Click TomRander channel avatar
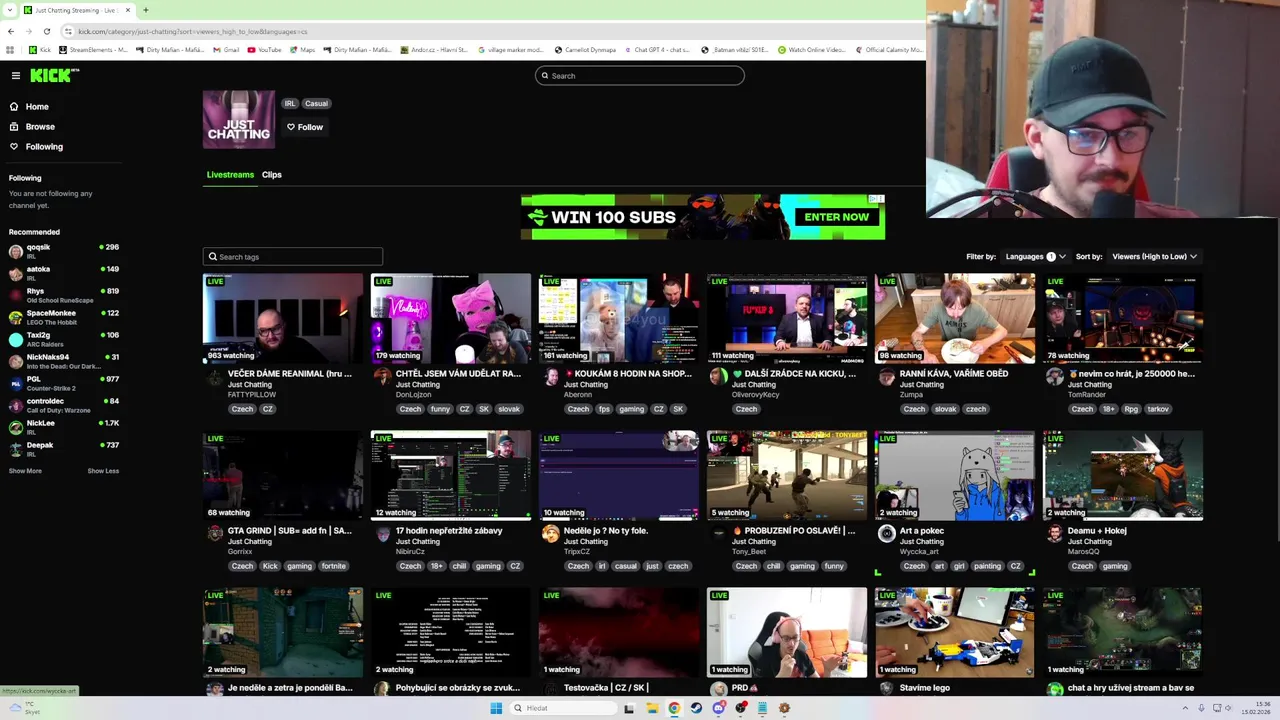The height and width of the screenshot is (720, 1280). pyautogui.click(x=1054, y=377)
